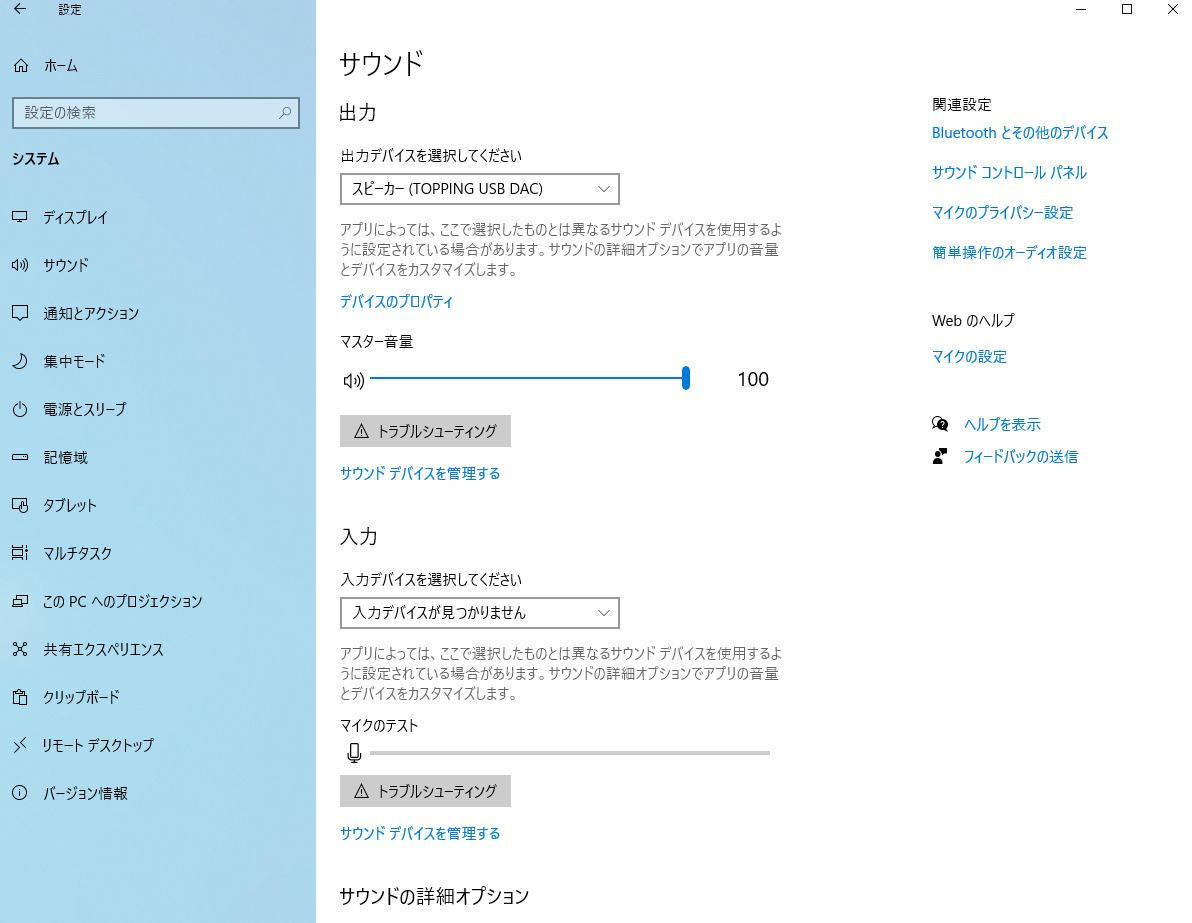
Task: Click the クリップボード icon
Action: tap(22, 697)
